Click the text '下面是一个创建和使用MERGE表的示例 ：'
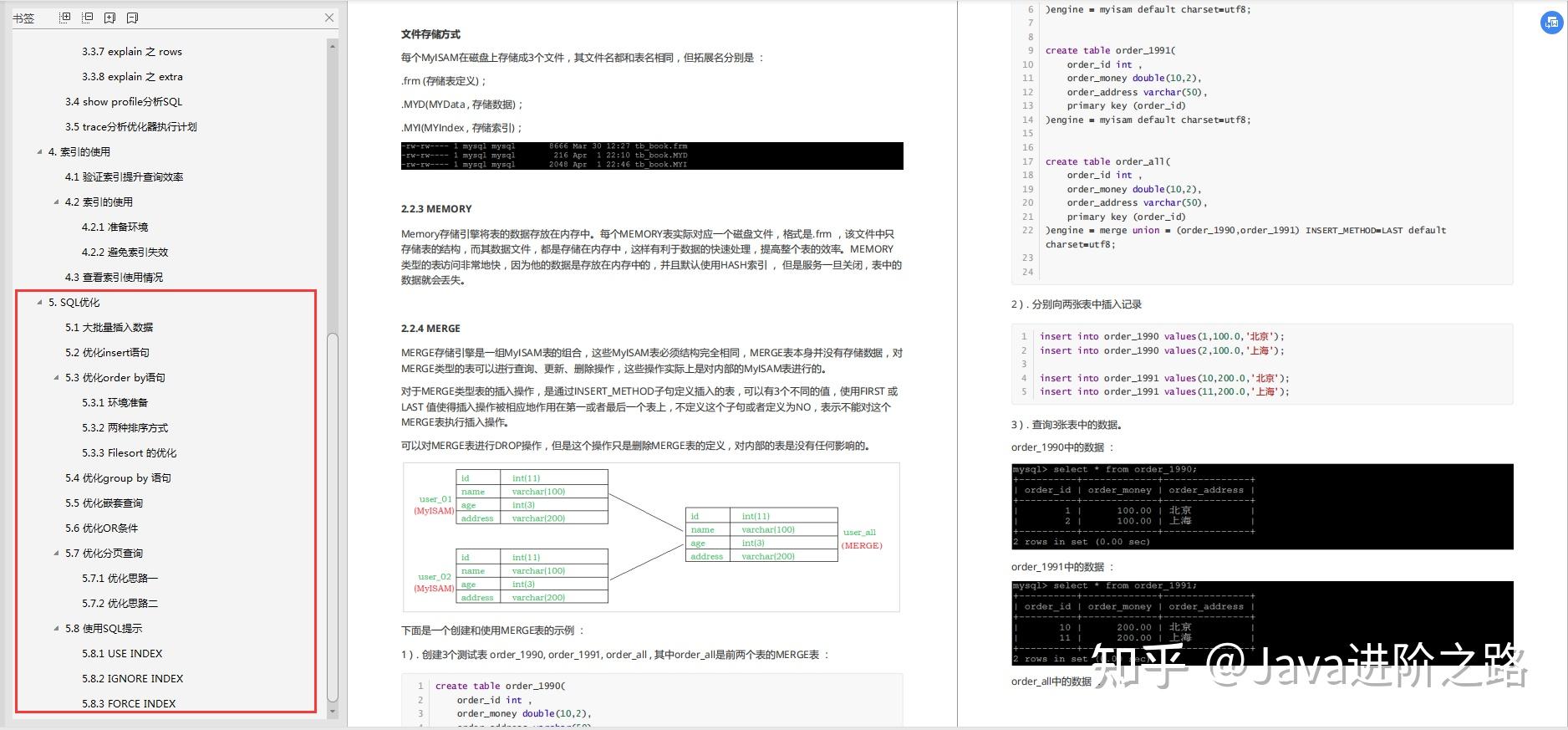 coord(493,630)
